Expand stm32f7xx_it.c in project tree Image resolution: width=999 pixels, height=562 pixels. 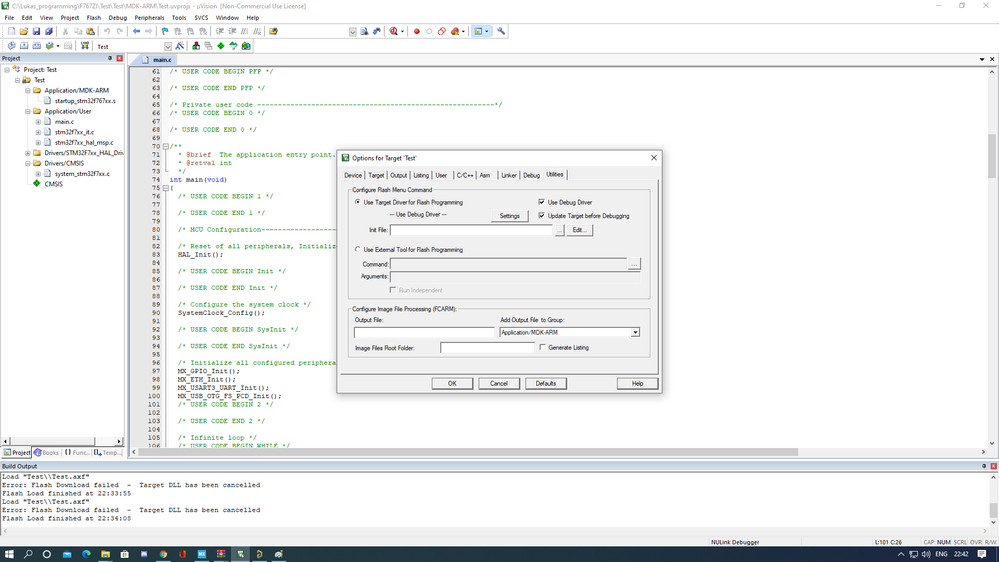point(38,132)
